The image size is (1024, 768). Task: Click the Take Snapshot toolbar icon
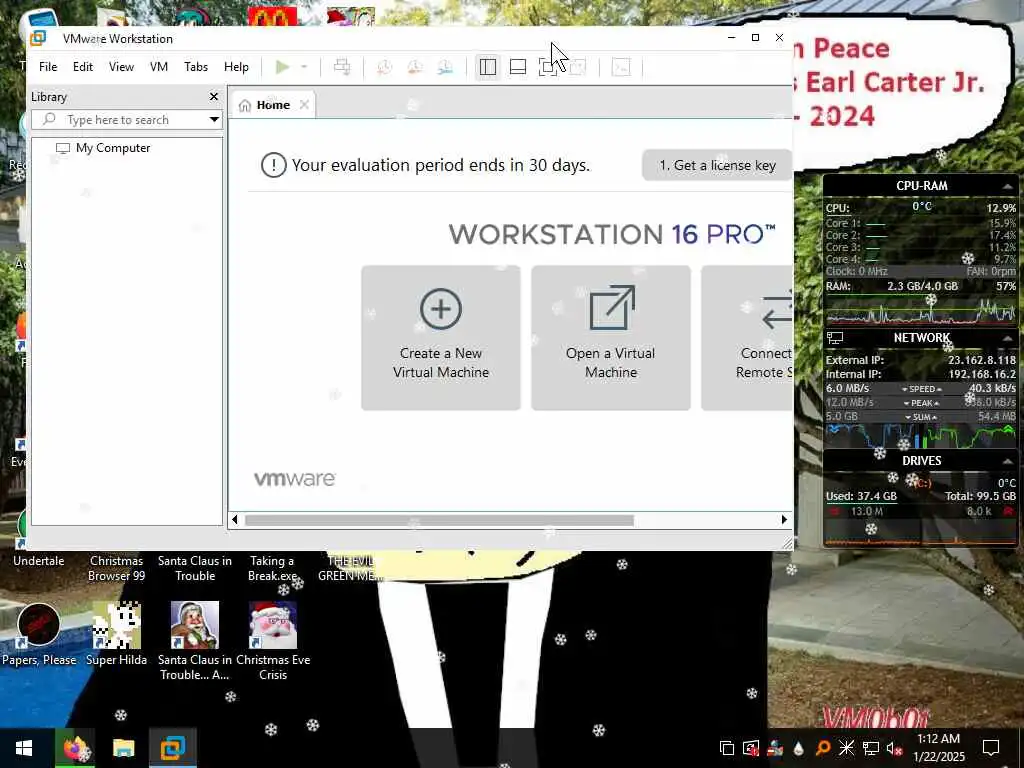(x=384, y=67)
